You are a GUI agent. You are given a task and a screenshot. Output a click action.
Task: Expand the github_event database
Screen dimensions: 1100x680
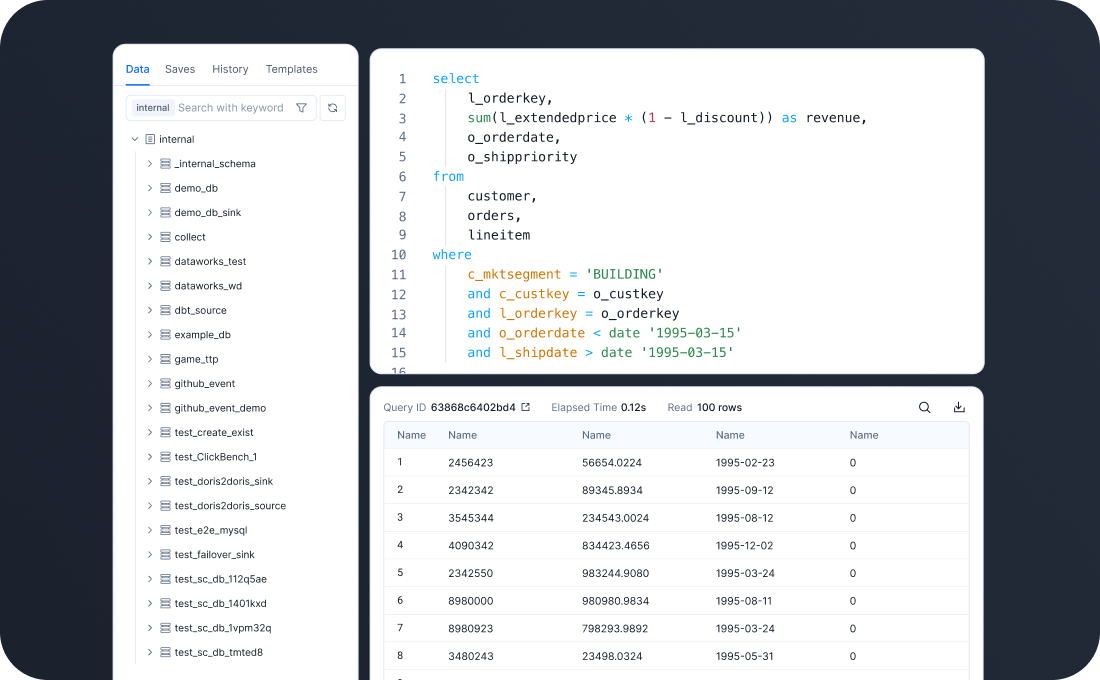[x=149, y=383]
